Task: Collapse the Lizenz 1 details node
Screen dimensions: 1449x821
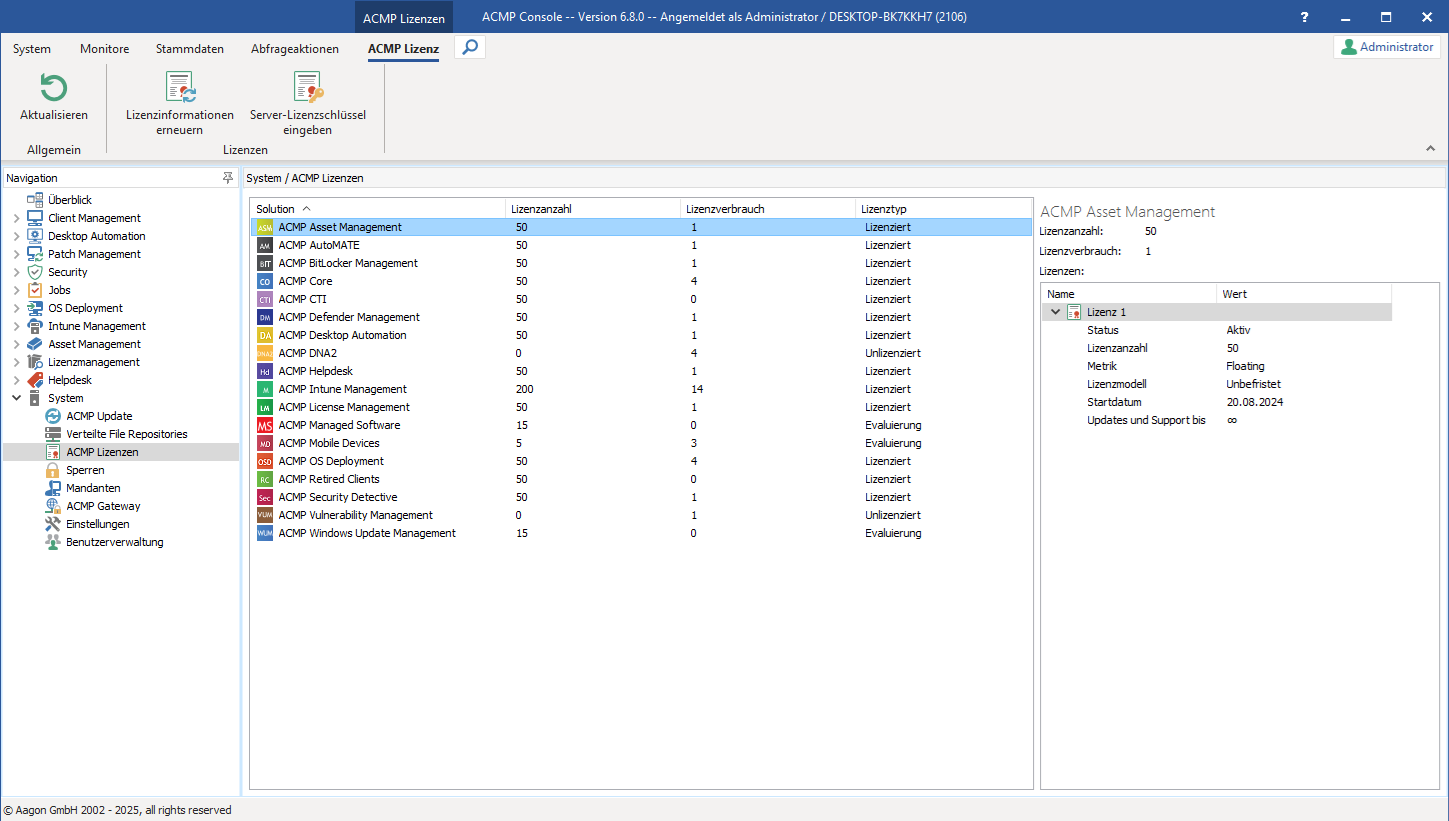Action: point(1055,312)
